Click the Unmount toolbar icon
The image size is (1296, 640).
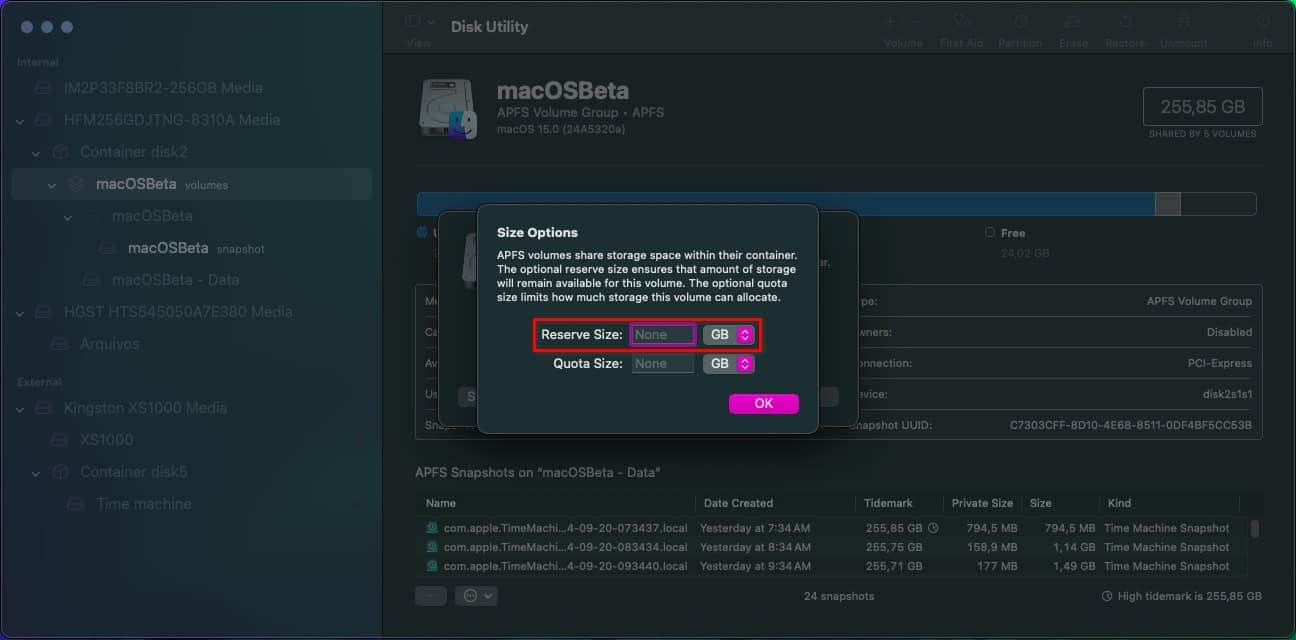(x=1183, y=22)
